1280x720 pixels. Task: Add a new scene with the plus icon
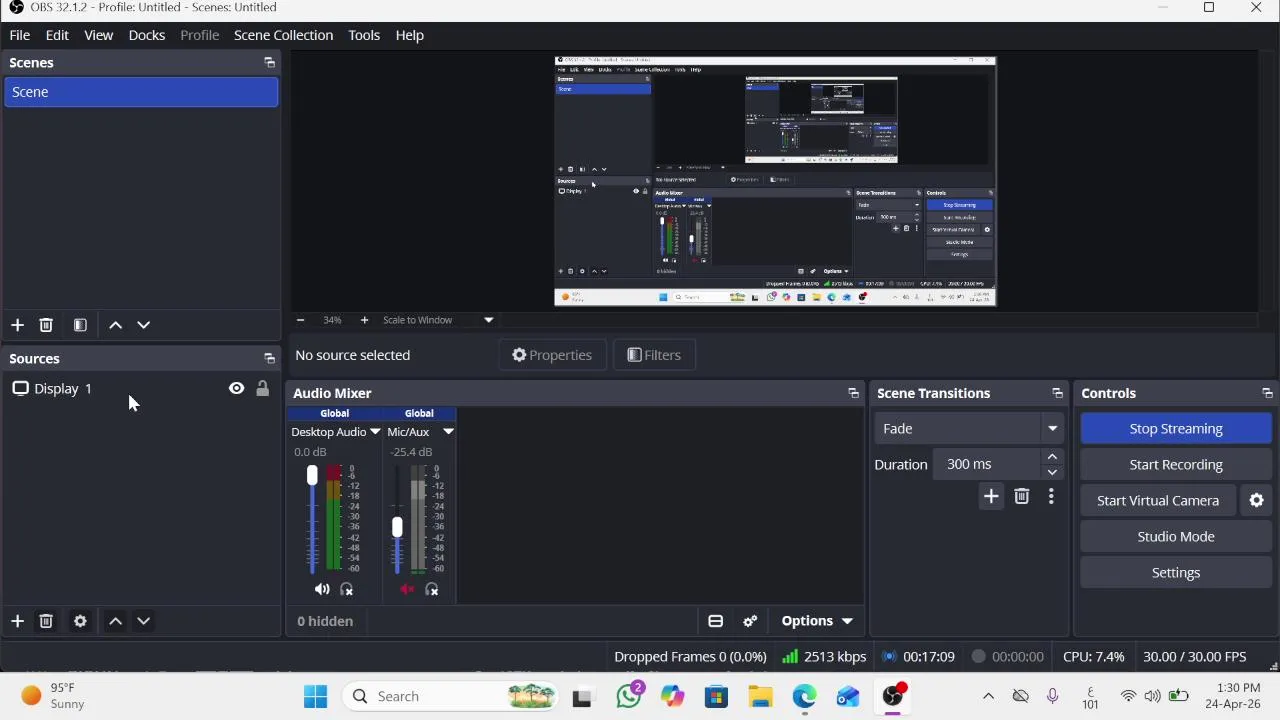pos(17,325)
